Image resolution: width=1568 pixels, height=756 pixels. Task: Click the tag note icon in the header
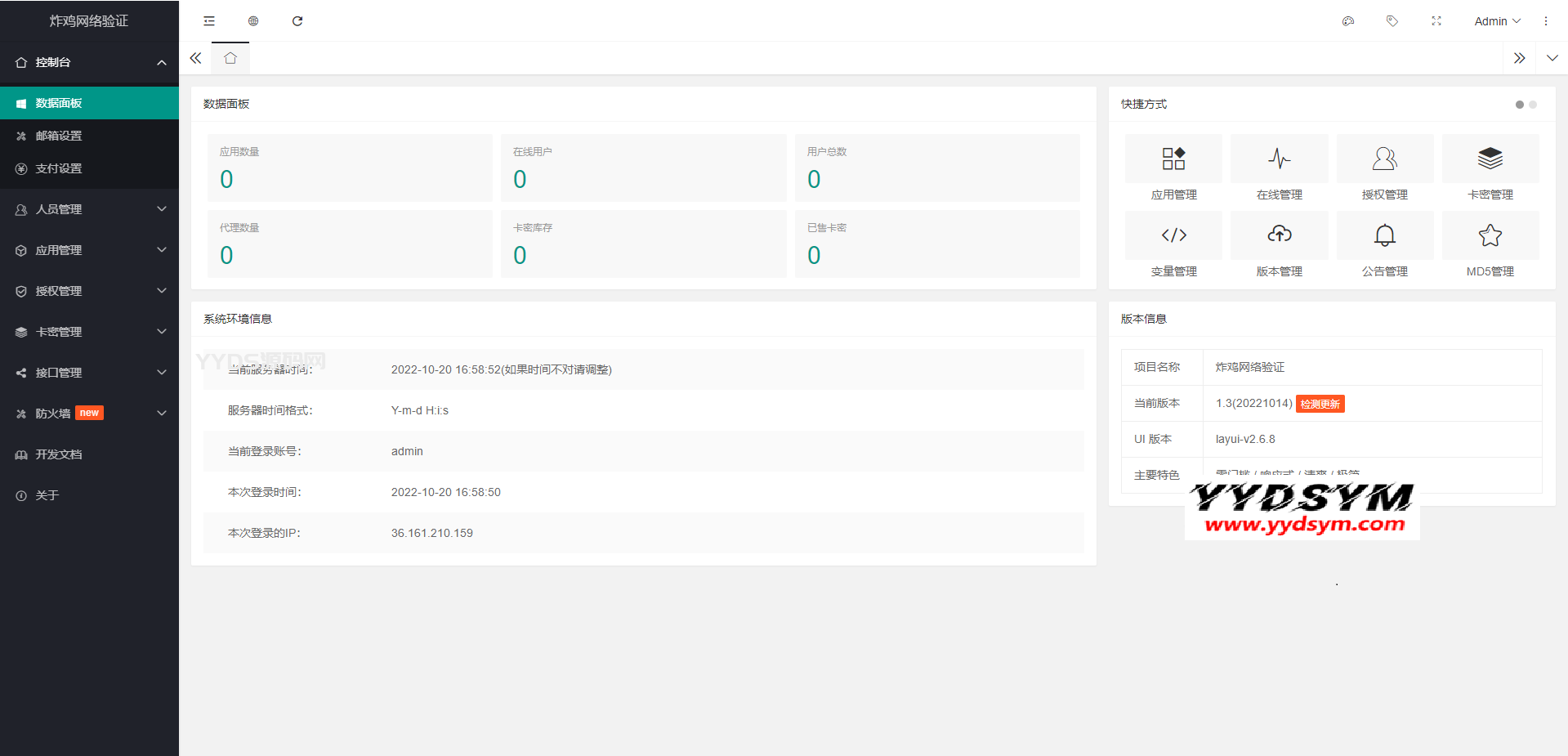pos(1392,21)
